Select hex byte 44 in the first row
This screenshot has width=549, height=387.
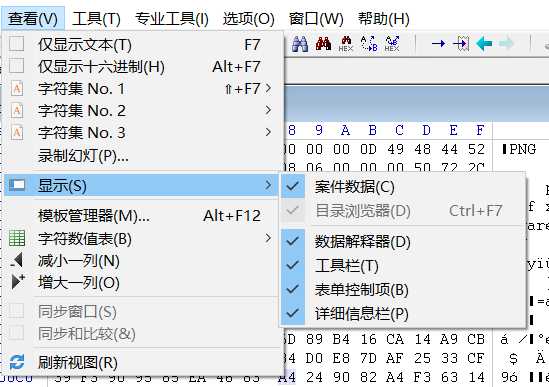tap(449, 149)
